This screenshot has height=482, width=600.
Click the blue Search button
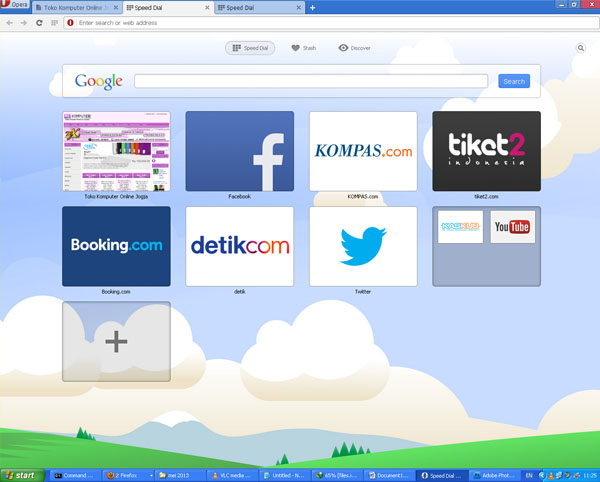click(514, 81)
